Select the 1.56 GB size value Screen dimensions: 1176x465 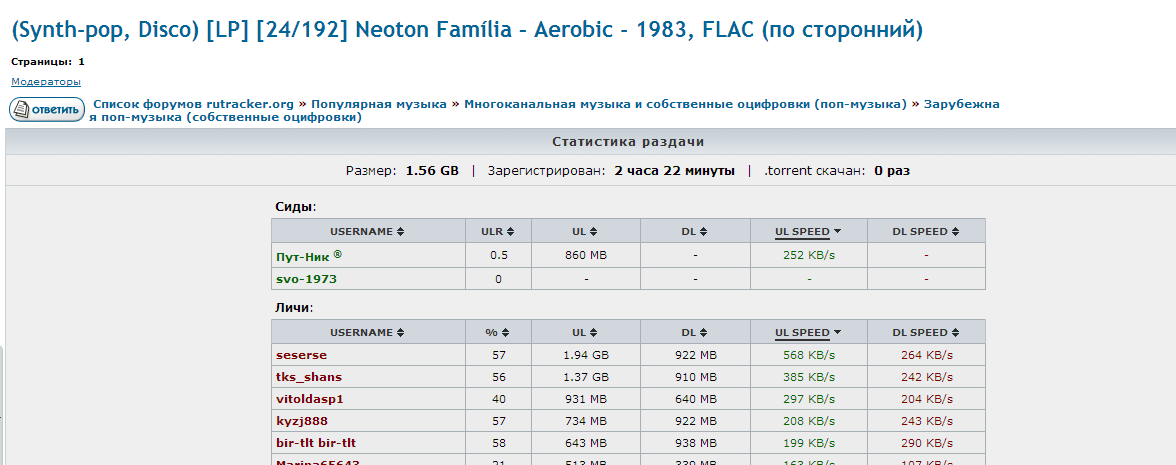coord(432,171)
